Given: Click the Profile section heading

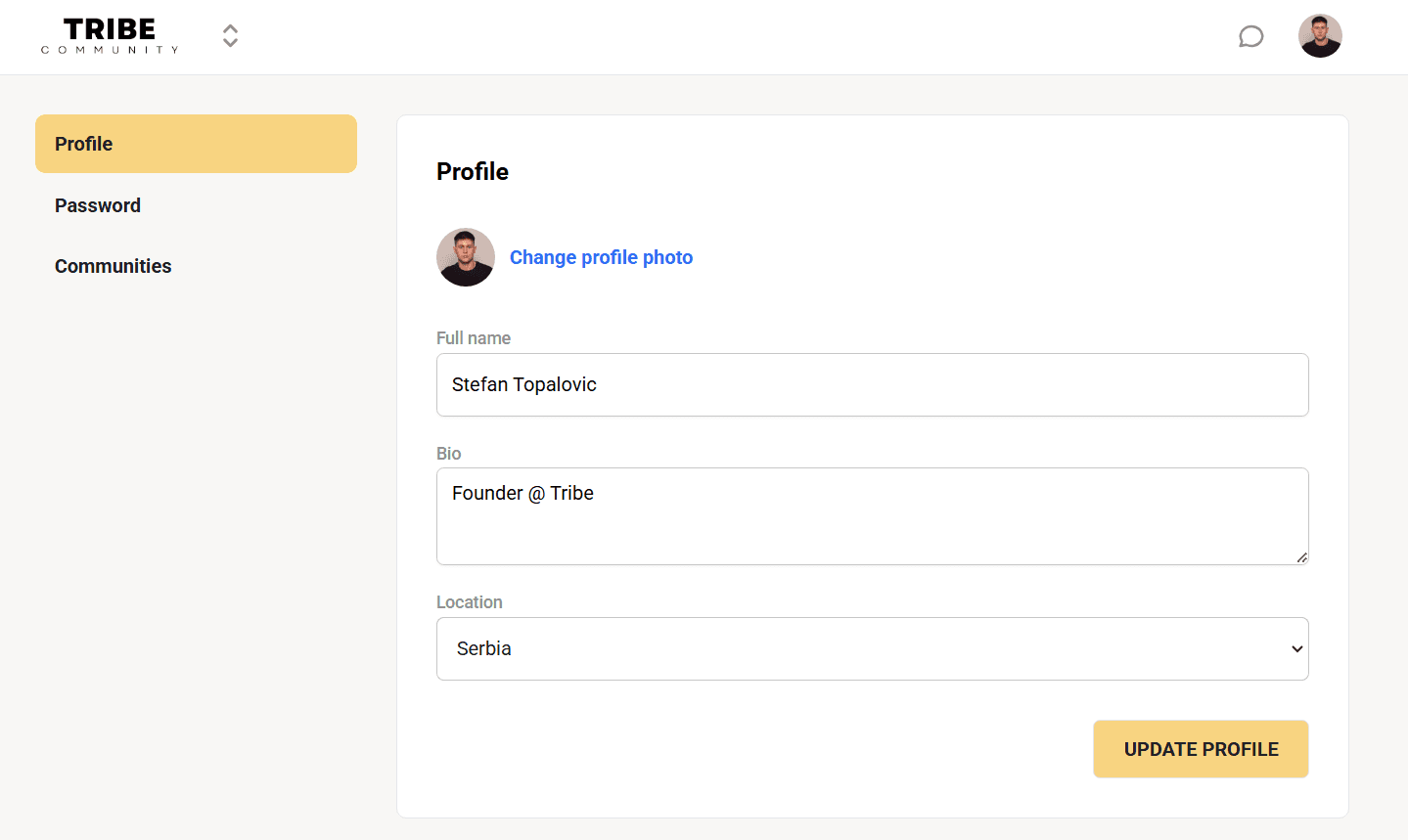Looking at the screenshot, I should click(x=473, y=172).
